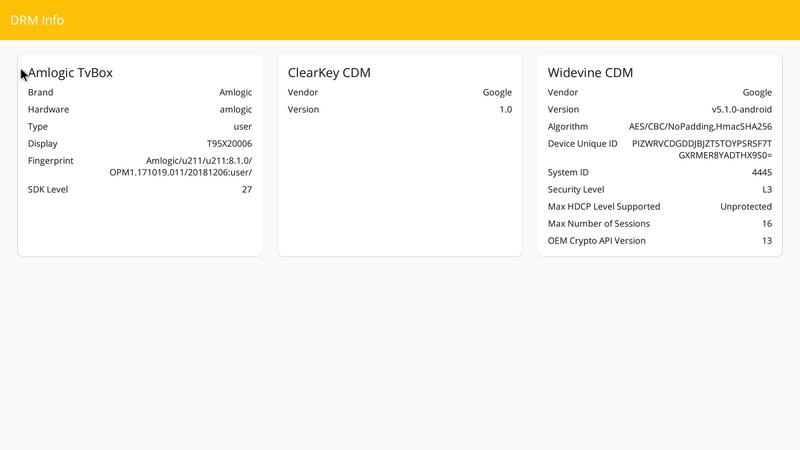Click the Hardware label

click(x=48, y=109)
